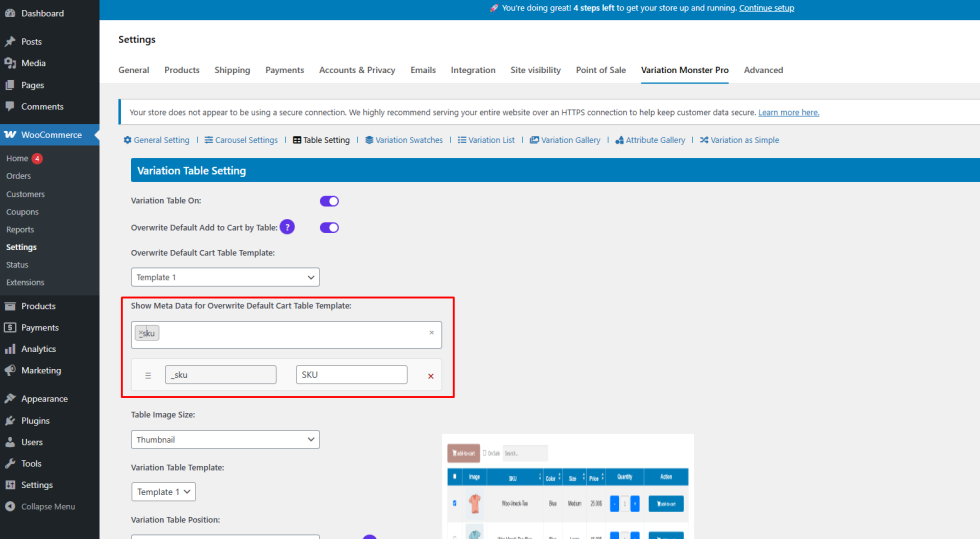Click the Posts pin icon
980x539 pixels.
[10, 41]
